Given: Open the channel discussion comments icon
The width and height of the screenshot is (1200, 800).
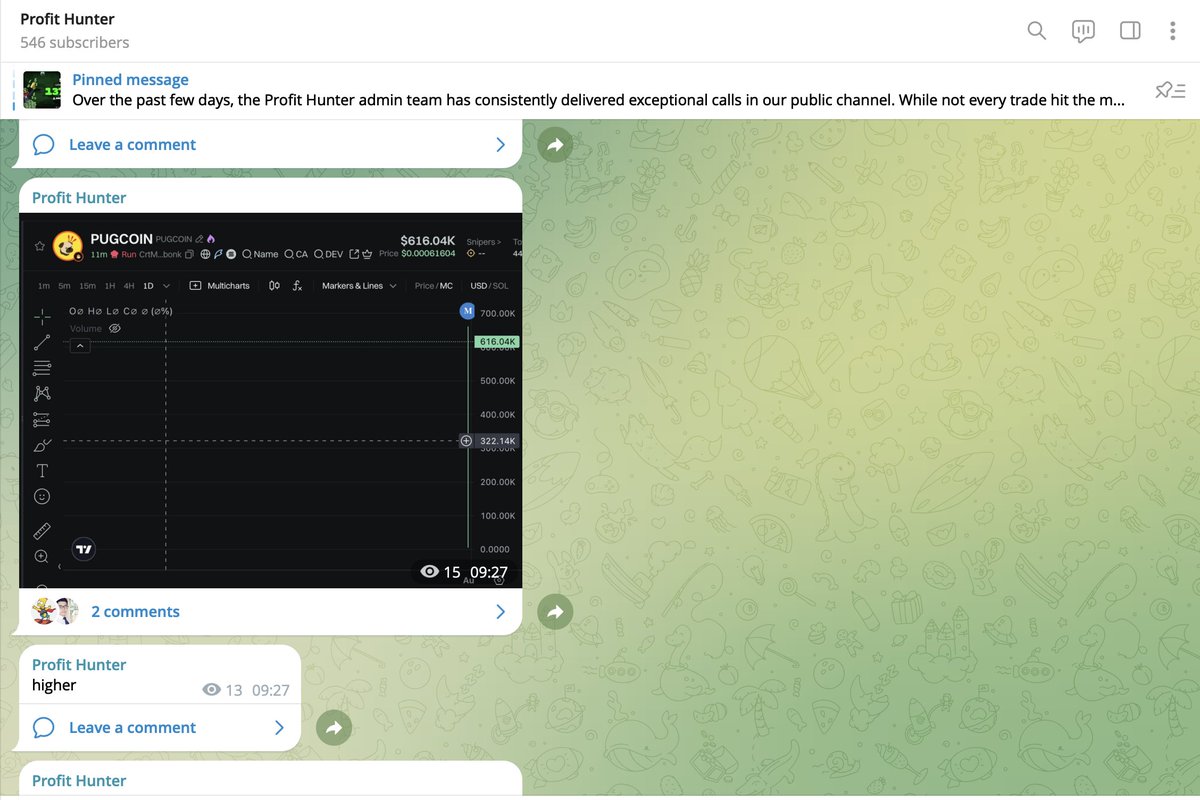Looking at the screenshot, I should click(1083, 31).
